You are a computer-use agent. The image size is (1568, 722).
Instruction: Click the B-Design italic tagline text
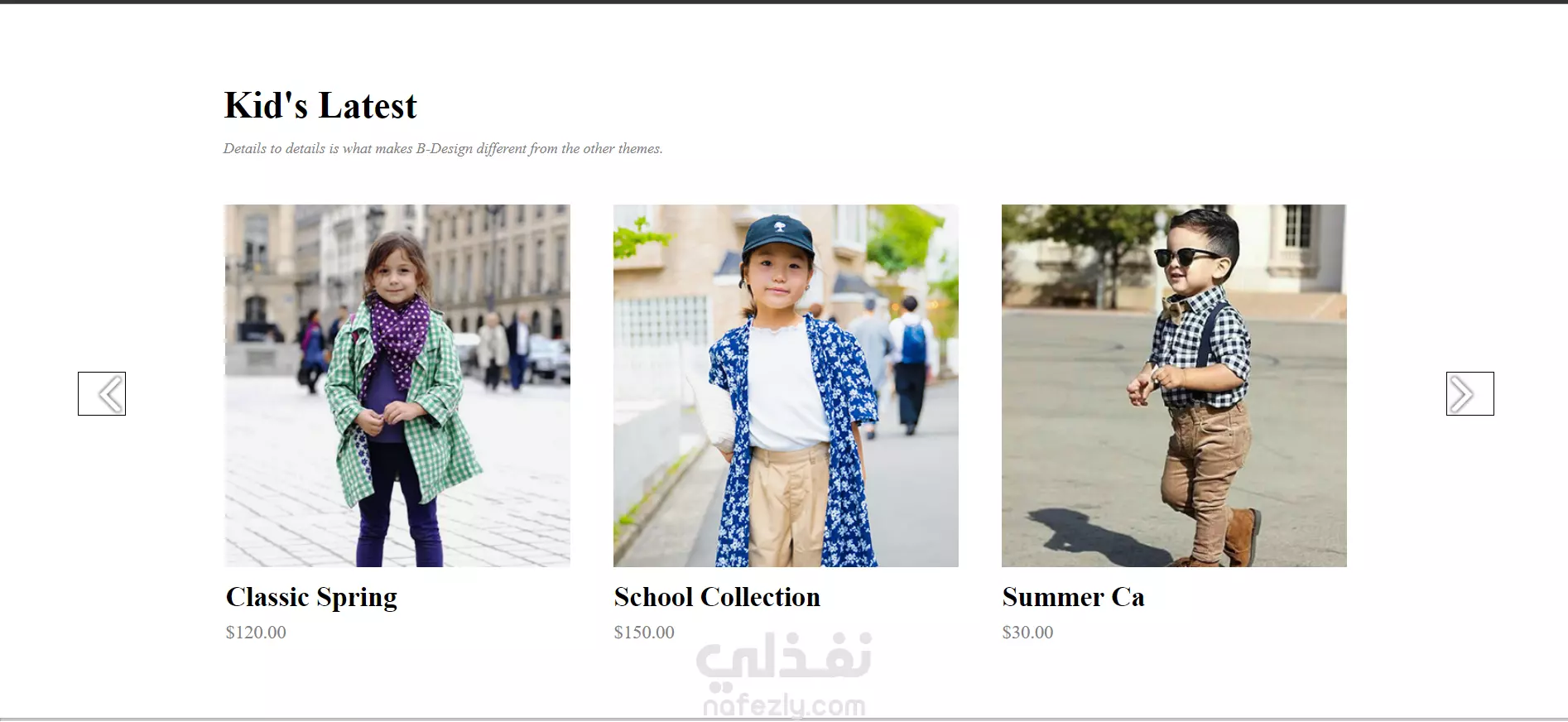(x=443, y=149)
